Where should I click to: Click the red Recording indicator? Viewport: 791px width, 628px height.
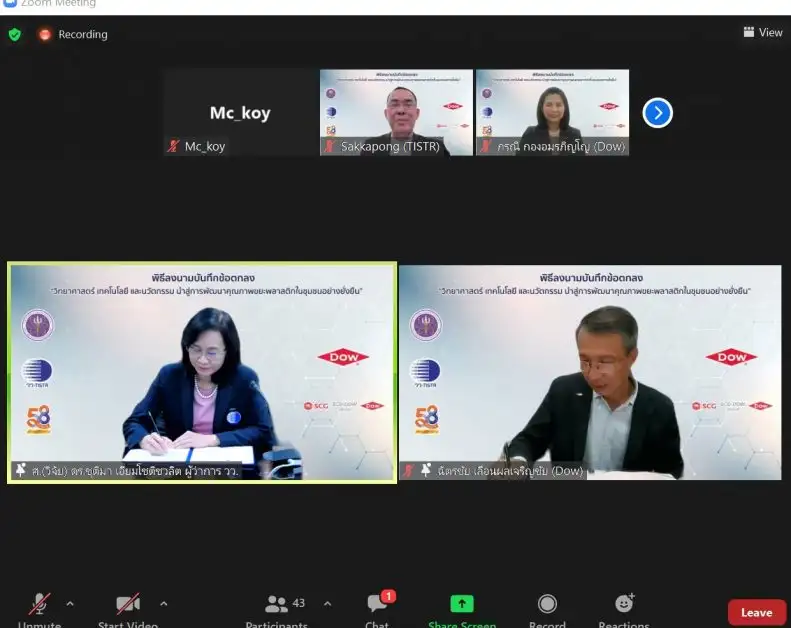[73, 34]
